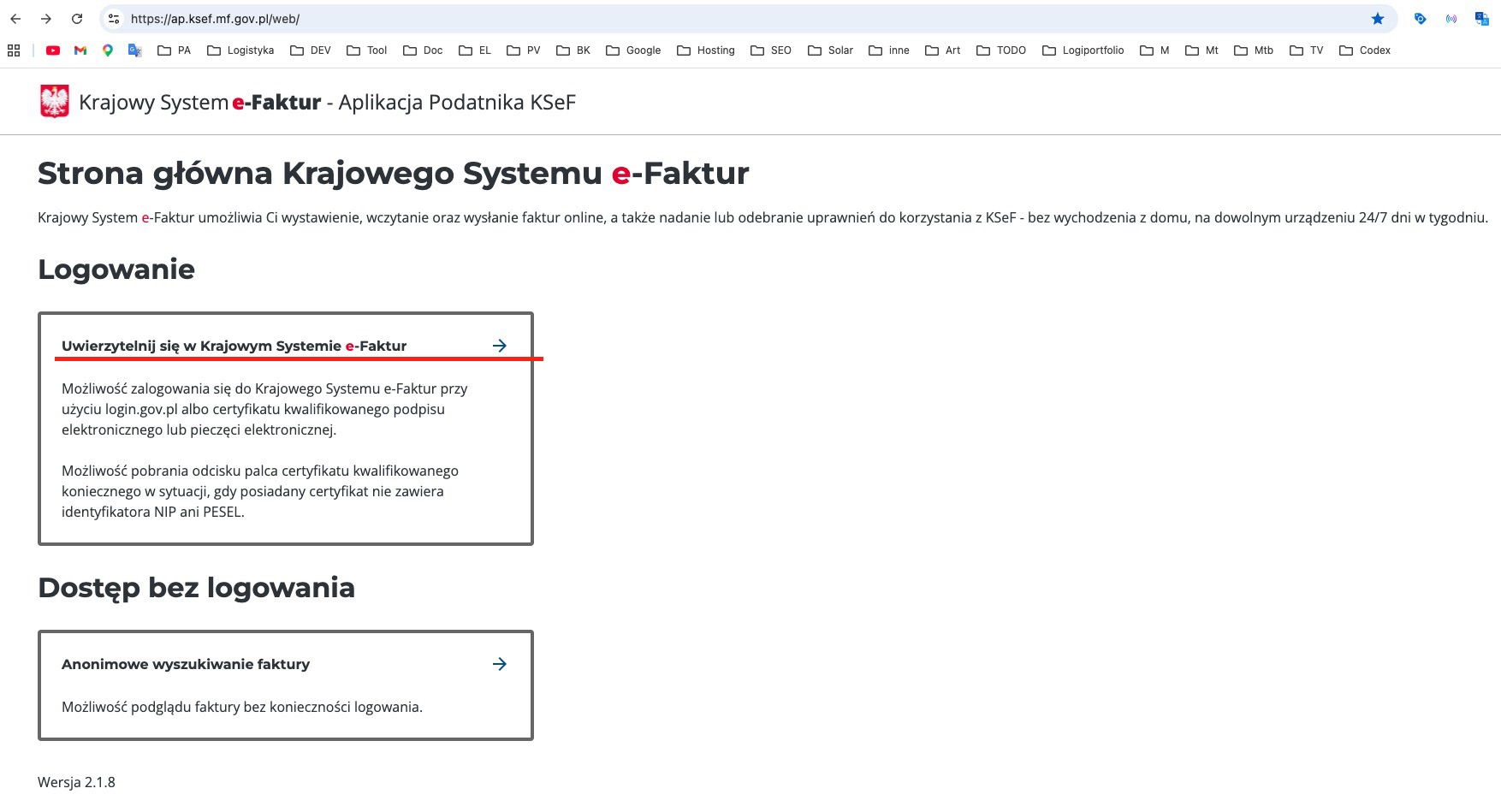Open the TV bookmarks folder
The height and width of the screenshot is (812, 1501).
coord(1307,50)
